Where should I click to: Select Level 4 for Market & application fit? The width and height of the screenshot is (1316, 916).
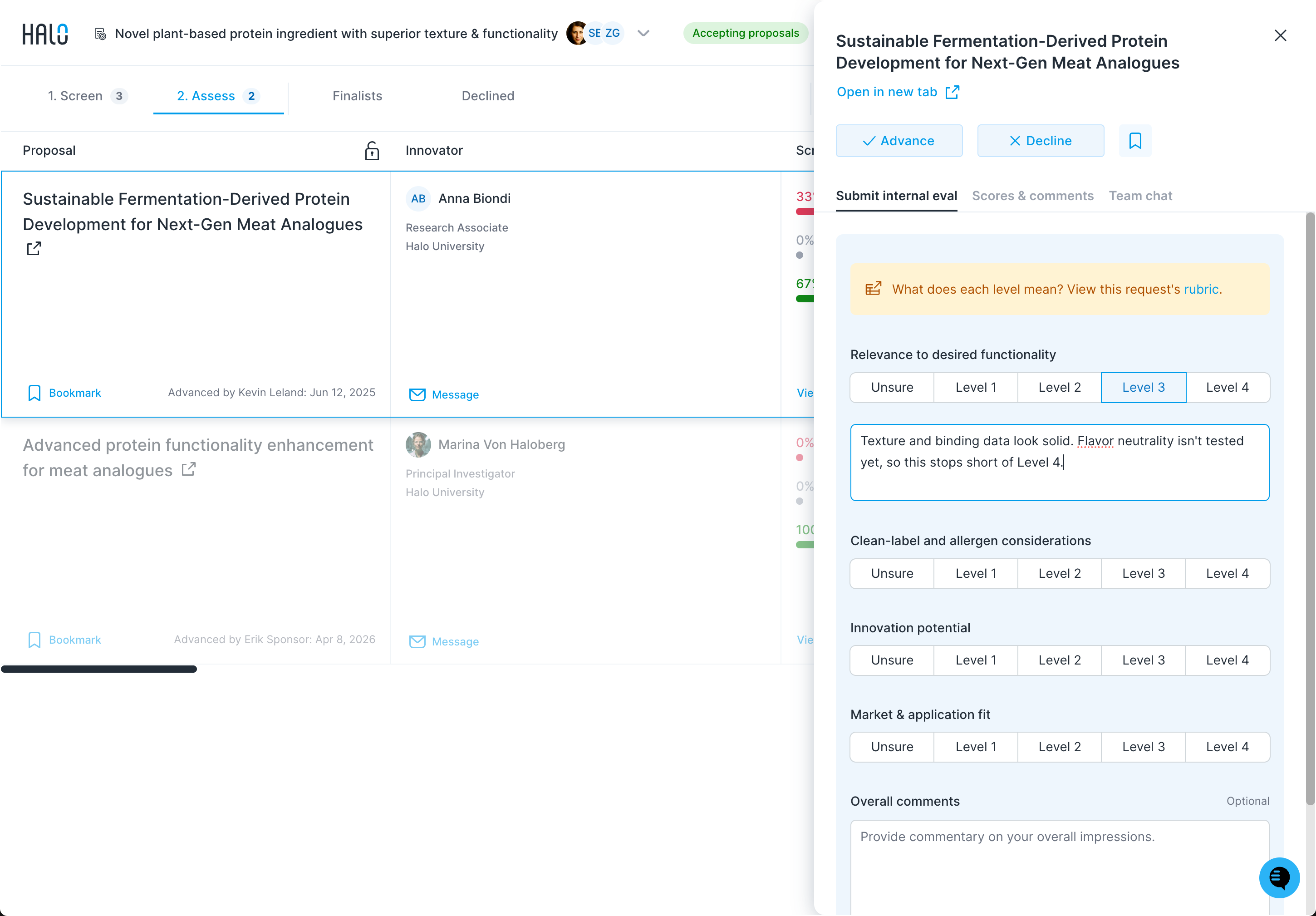click(x=1227, y=746)
